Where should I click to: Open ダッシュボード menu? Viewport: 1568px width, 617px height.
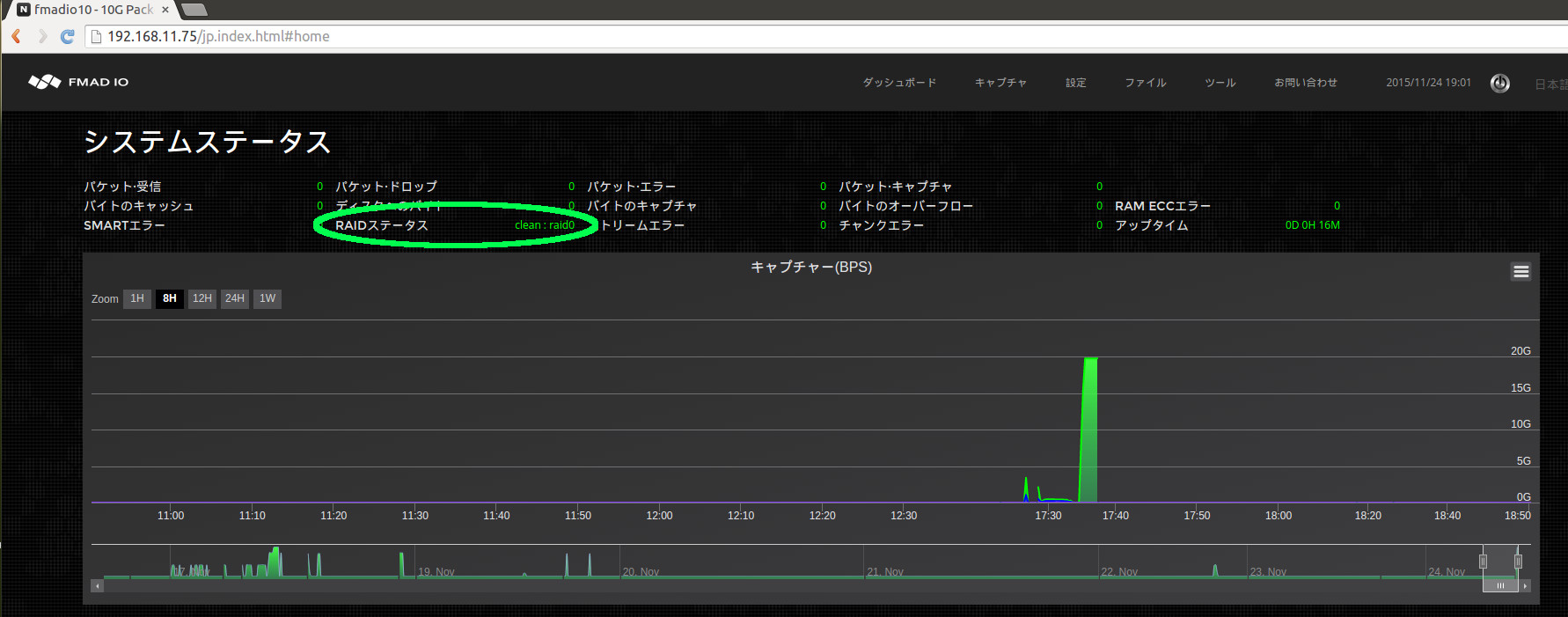click(899, 83)
